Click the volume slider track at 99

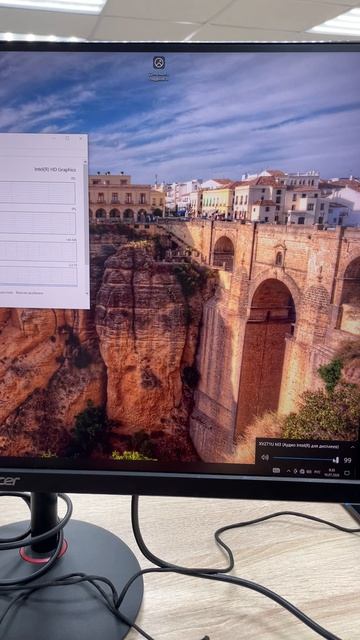[305, 459]
